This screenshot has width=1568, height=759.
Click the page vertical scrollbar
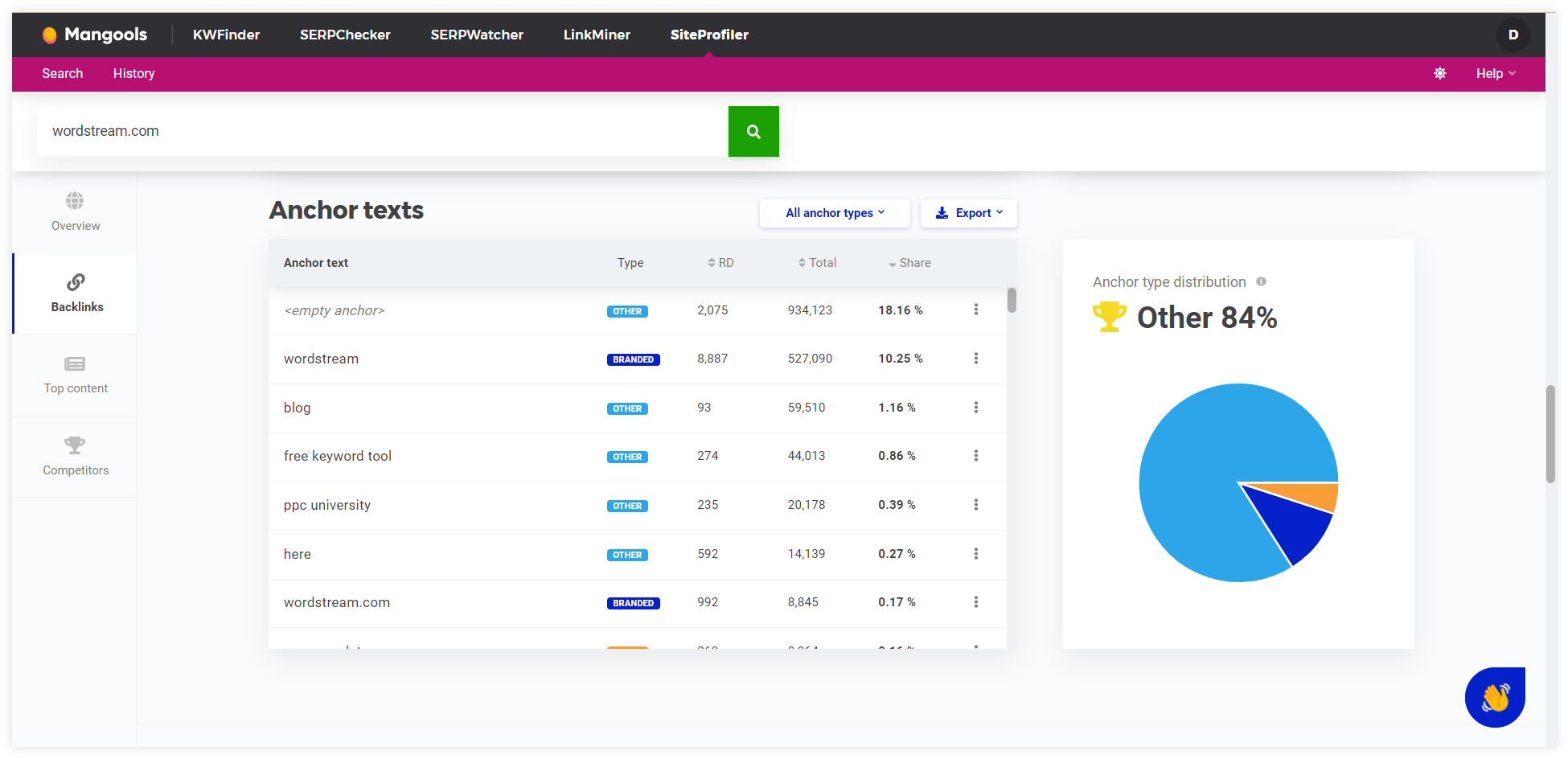tap(1550, 434)
